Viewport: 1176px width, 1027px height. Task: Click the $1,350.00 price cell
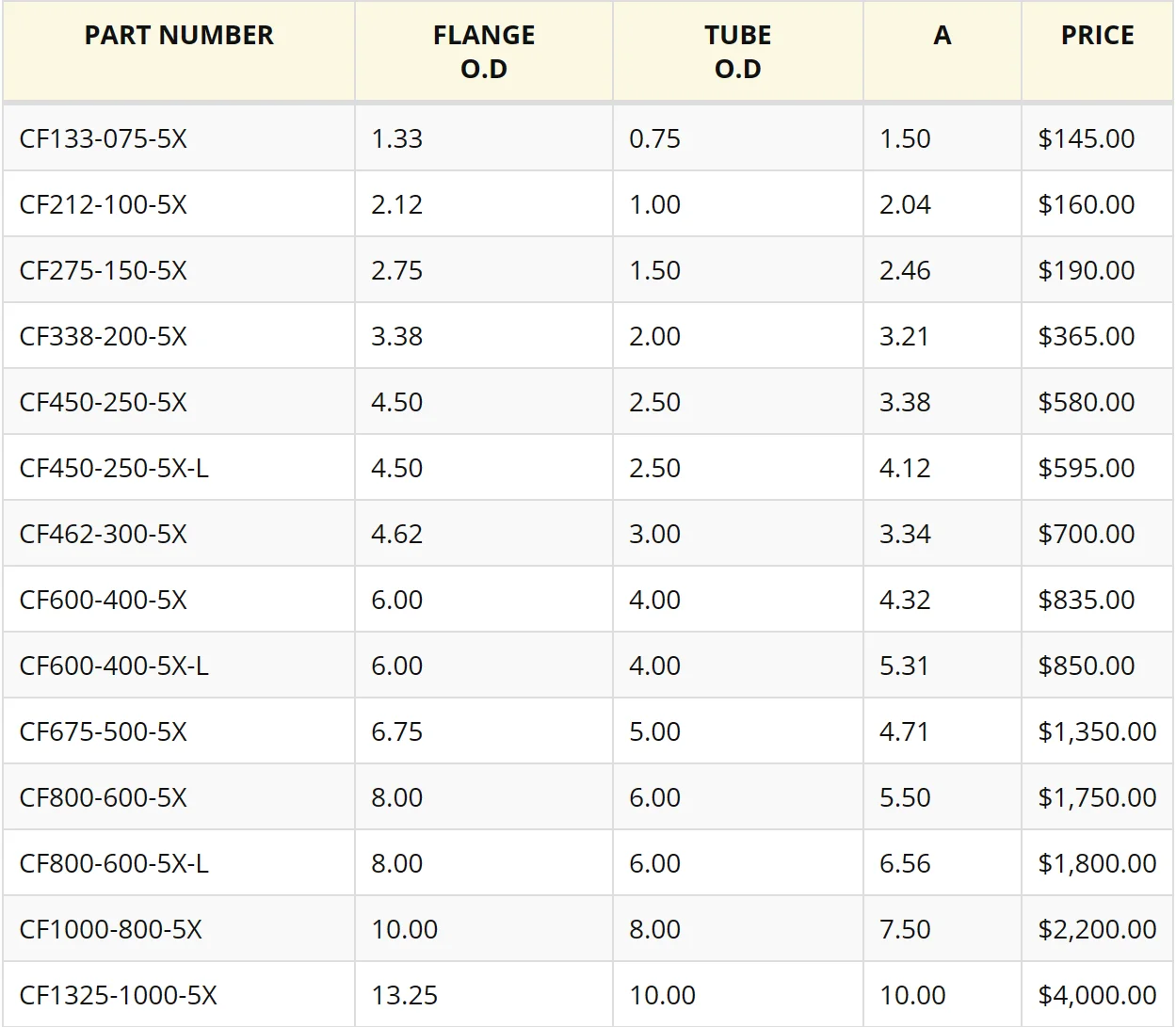[x=1097, y=732]
